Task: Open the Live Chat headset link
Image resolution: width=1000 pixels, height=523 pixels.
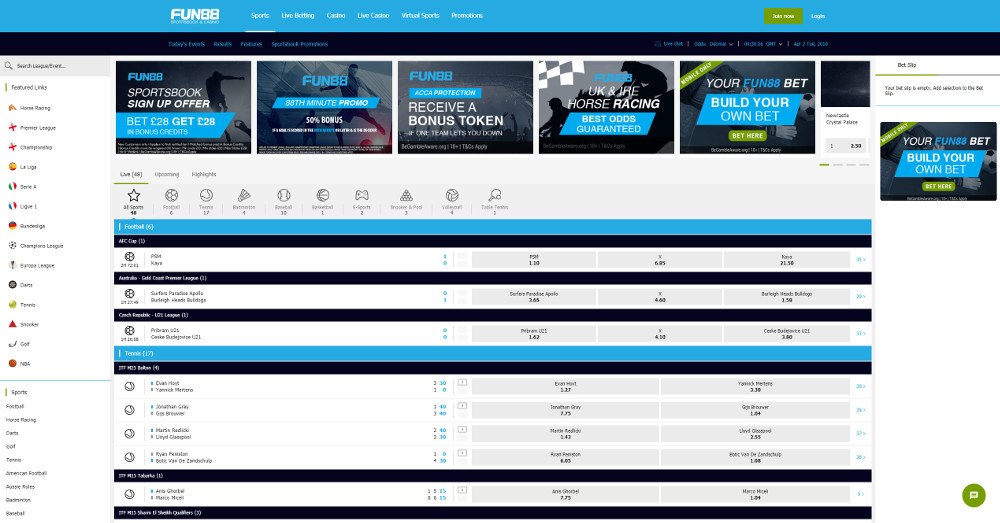Action: pyautogui.click(x=668, y=44)
